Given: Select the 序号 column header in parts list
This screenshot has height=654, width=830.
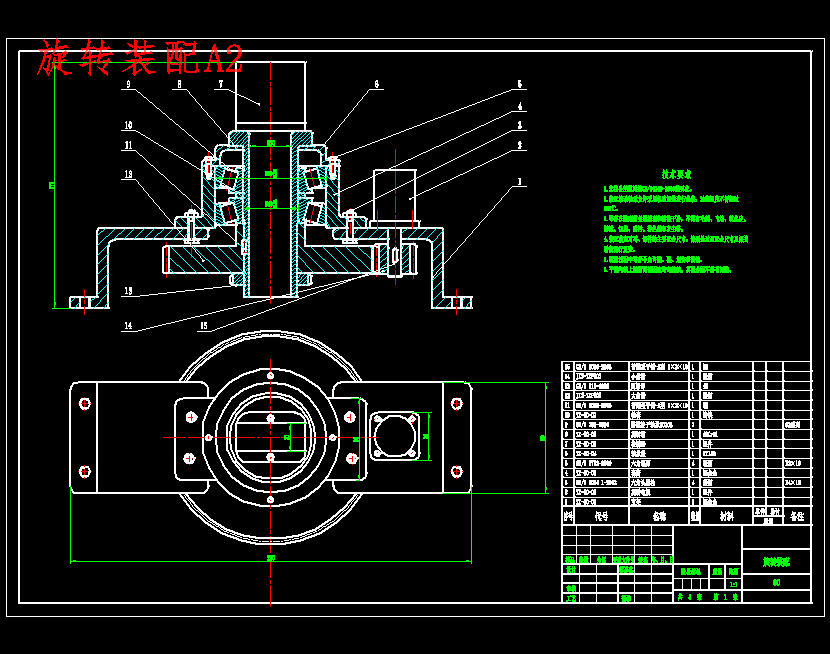Looking at the screenshot, I should [569, 516].
